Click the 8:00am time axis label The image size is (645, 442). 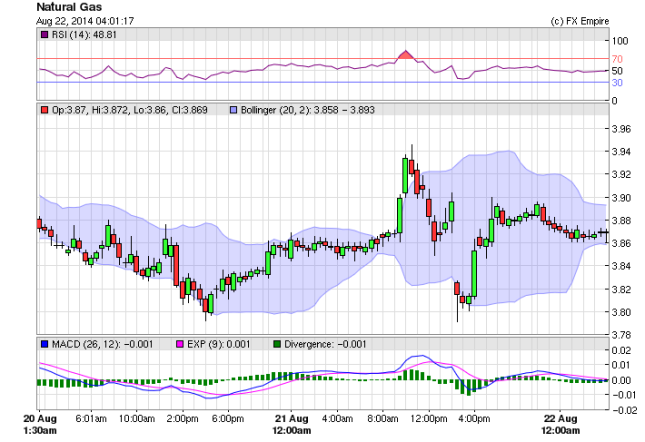(383, 419)
